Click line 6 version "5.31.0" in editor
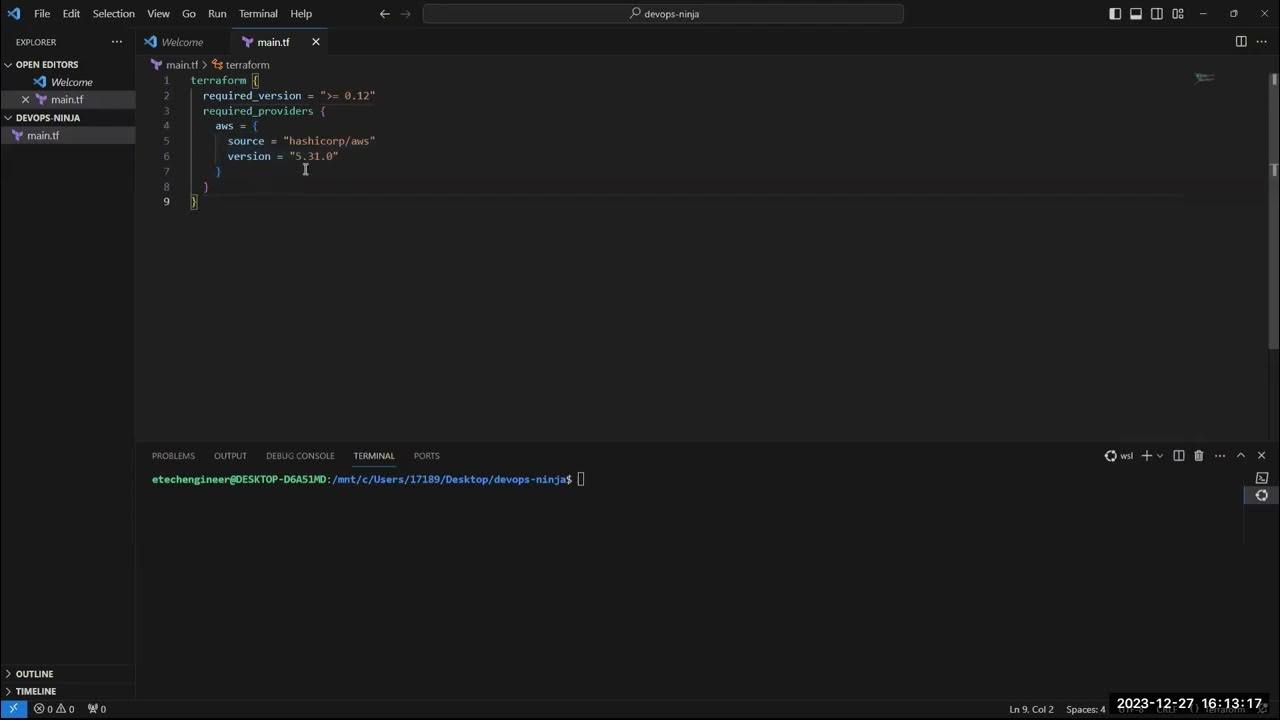The height and width of the screenshot is (720, 1280). [283, 156]
